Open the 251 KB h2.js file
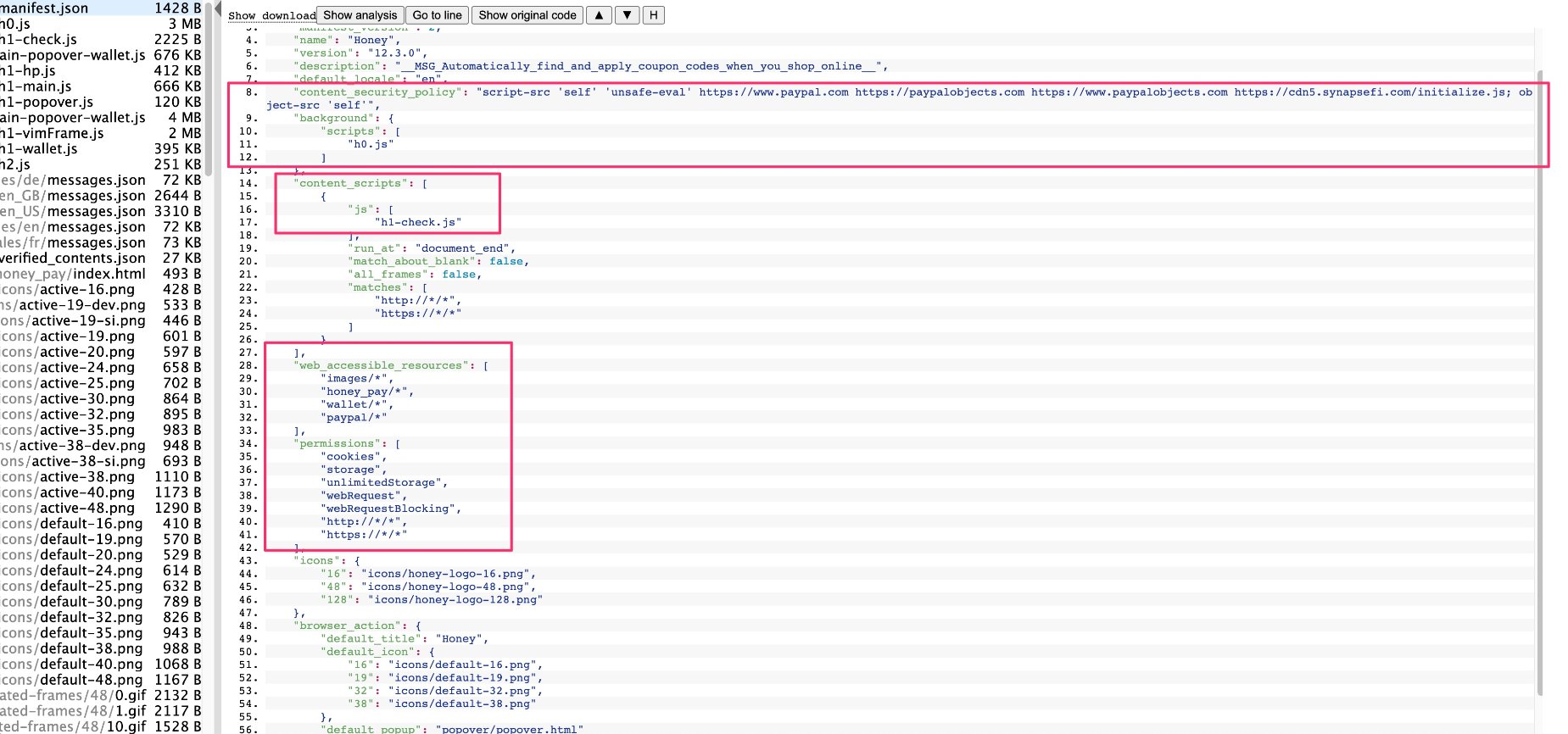This screenshot has height=734, width=1568. 101,164
